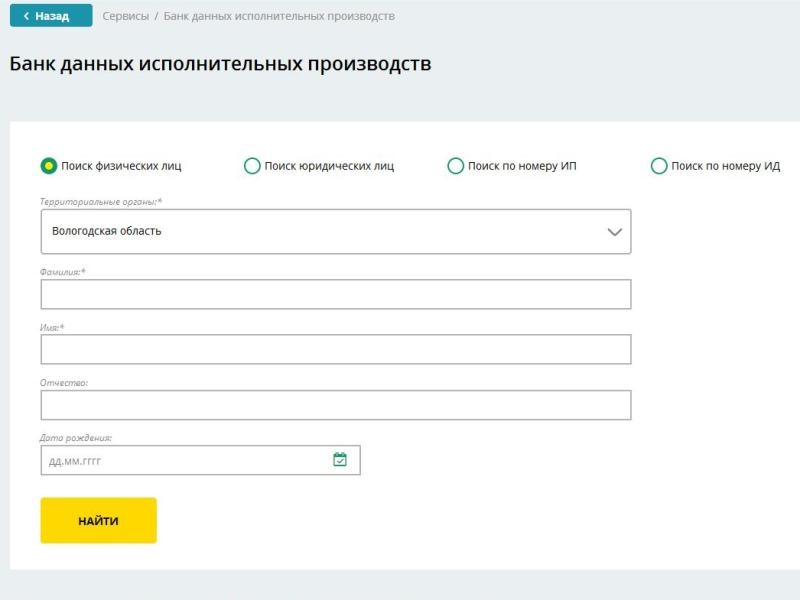Open the calendar picker for birth date

coord(340,460)
